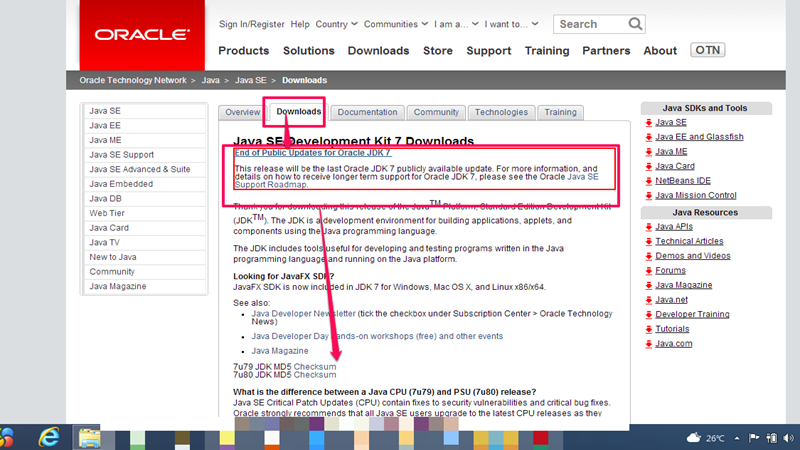Open the Help link
The height and width of the screenshot is (450, 800).
(300, 24)
